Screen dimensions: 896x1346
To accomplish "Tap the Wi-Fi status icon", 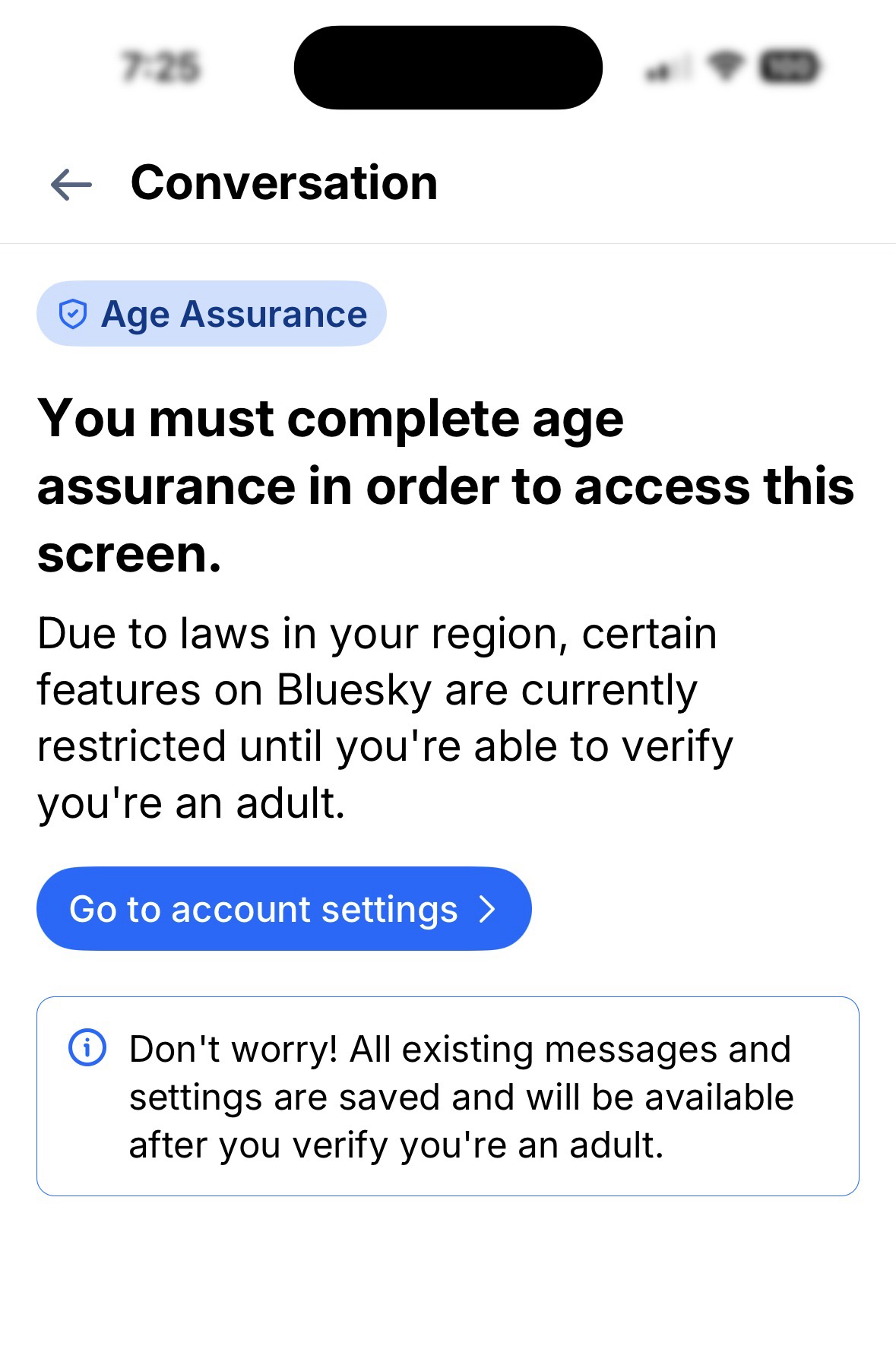I will click(727, 66).
